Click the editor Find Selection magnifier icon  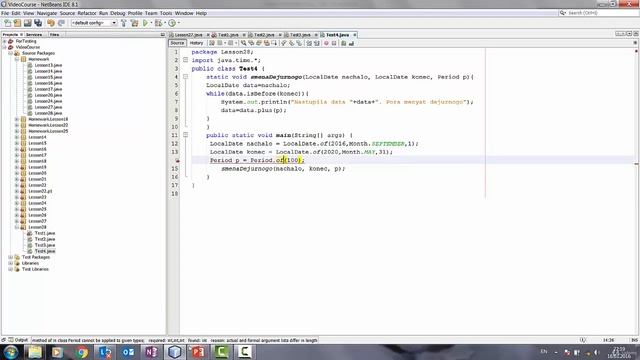click(244, 43)
